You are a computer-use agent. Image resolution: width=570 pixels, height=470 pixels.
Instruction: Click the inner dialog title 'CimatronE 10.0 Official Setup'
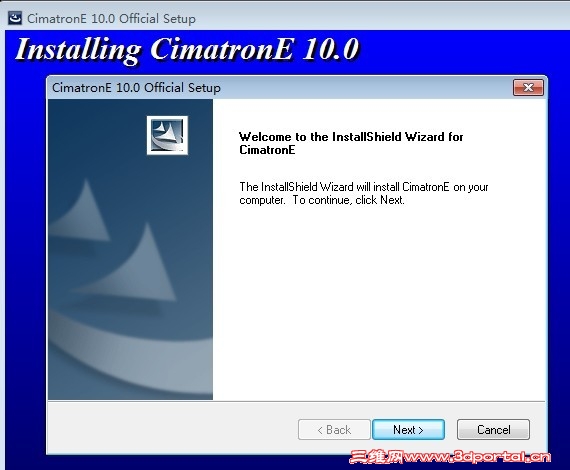136,88
